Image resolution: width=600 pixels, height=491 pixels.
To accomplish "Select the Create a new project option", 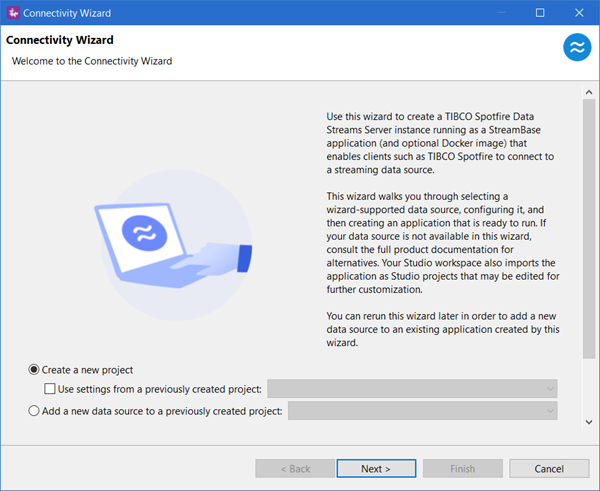I will (36, 370).
